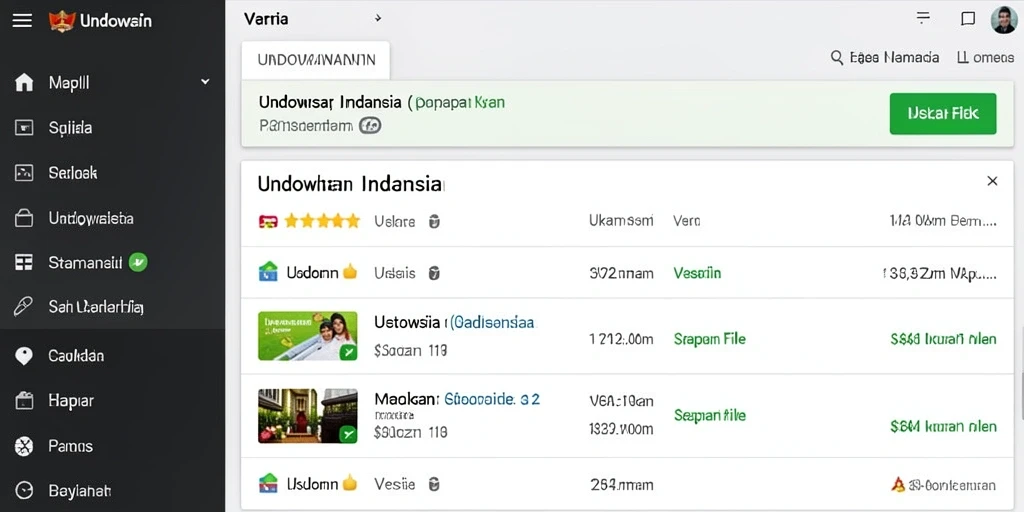Screen dimensions: 1024x512
Task: Click the house icon in the Vesiie row
Action: point(268,483)
